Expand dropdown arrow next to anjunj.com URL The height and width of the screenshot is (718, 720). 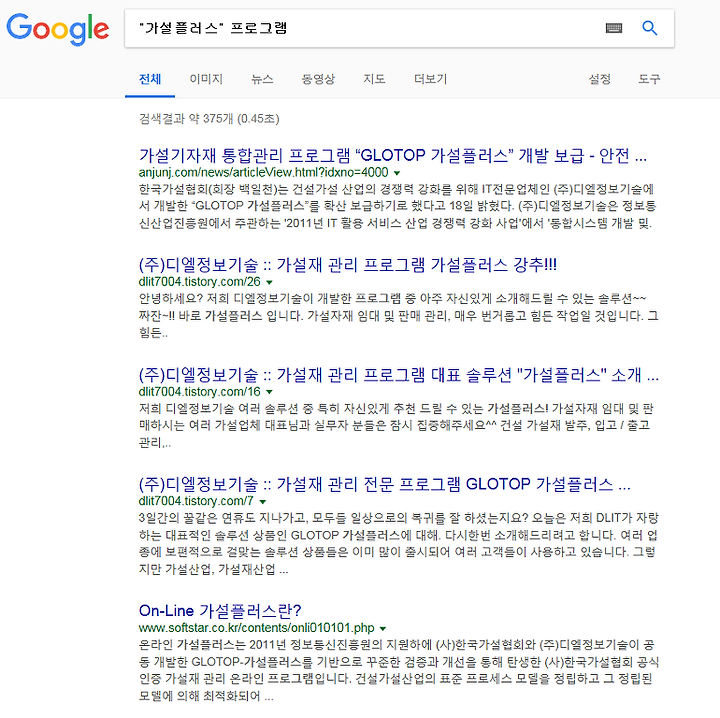tap(397, 173)
